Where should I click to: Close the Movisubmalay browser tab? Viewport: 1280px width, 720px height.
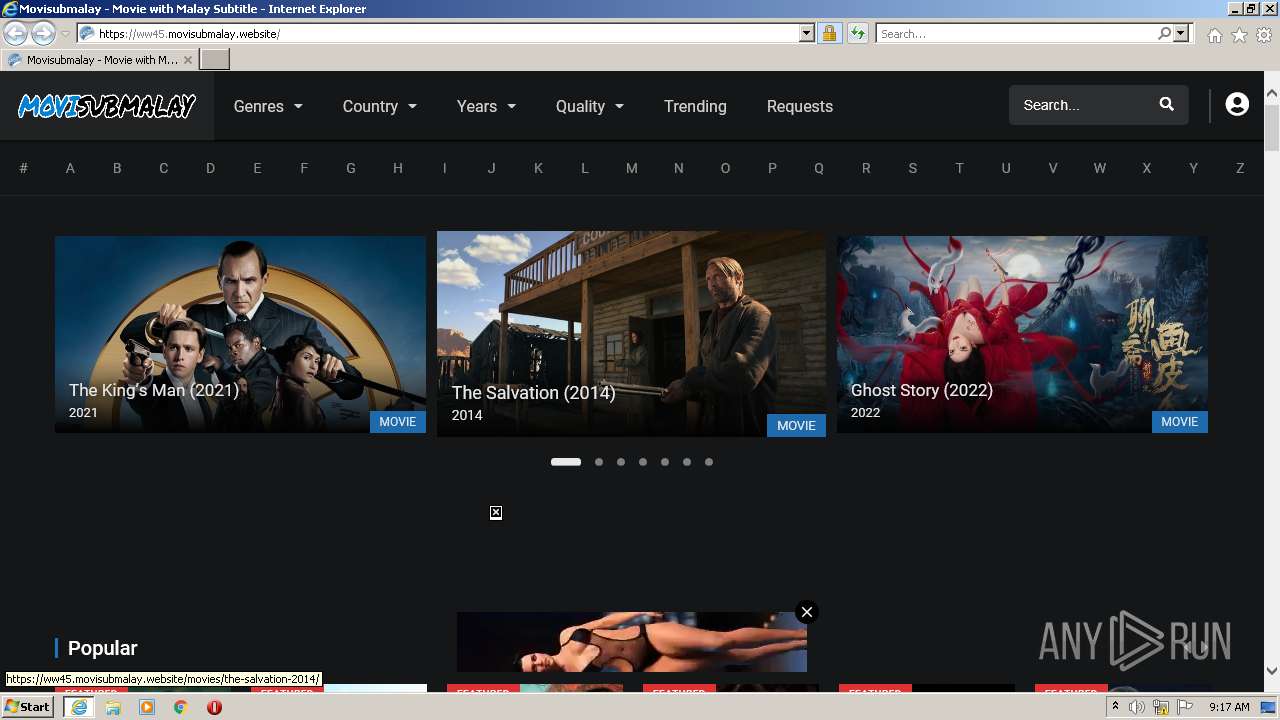pyautogui.click(x=188, y=60)
